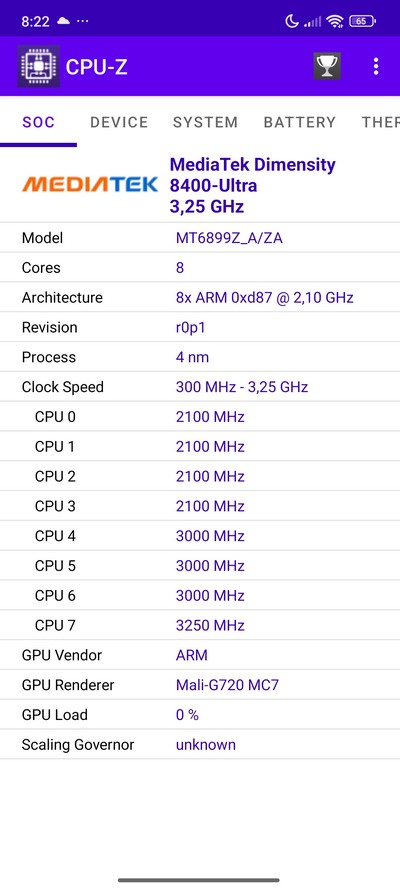
Task: Tap the GPU Renderer Mali-G720 MC7 row
Action: [x=200, y=685]
